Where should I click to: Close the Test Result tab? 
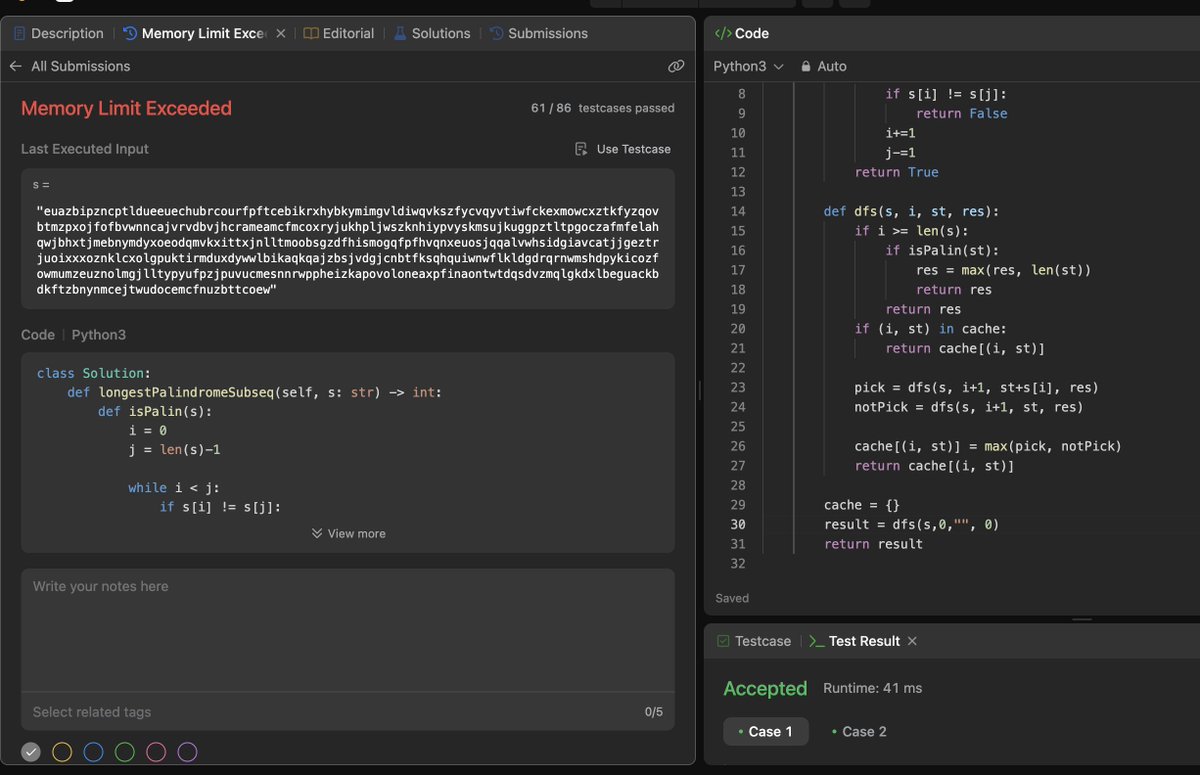coord(912,641)
